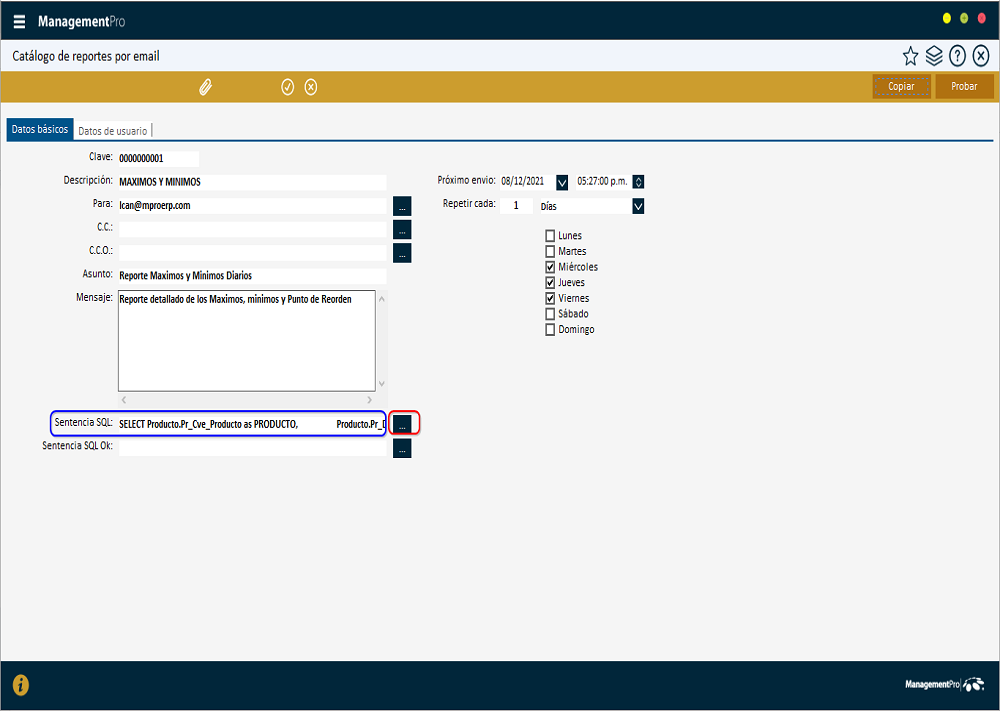Click the Asunto input field
The height and width of the screenshot is (711, 1000).
point(251,276)
